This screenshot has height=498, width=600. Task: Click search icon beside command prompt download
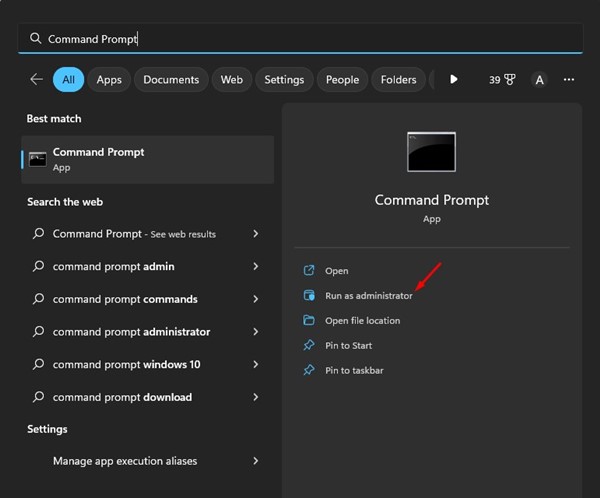point(38,397)
